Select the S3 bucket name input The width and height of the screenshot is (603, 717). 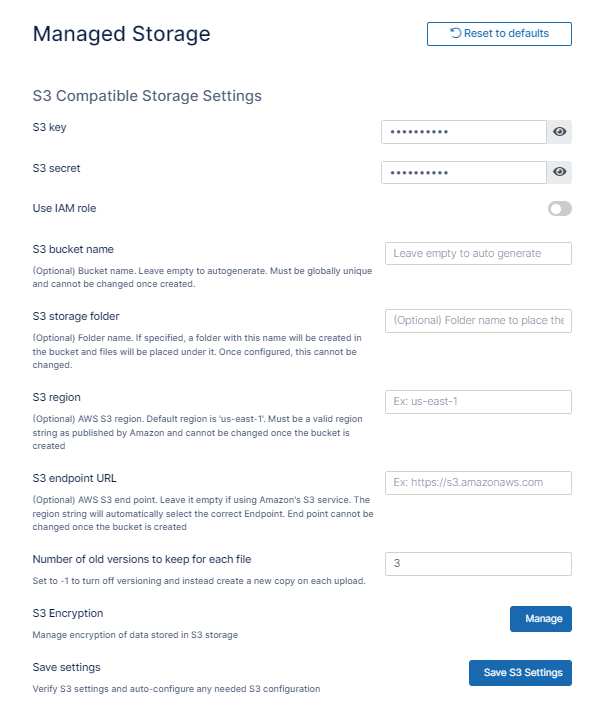click(478, 253)
